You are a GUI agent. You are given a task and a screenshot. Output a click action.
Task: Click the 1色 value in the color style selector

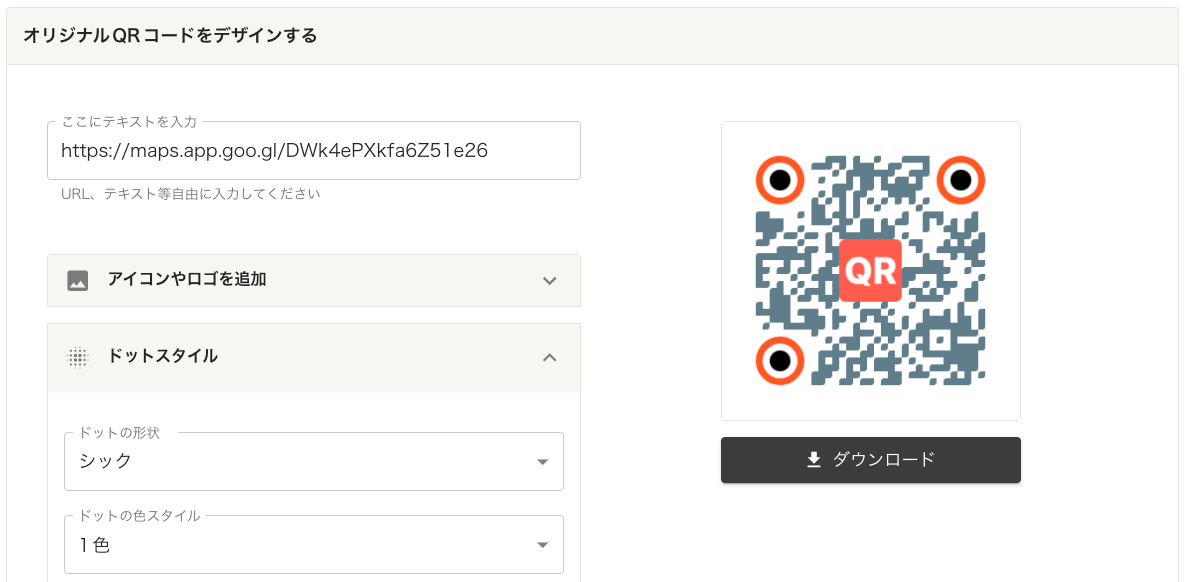coord(95,545)
